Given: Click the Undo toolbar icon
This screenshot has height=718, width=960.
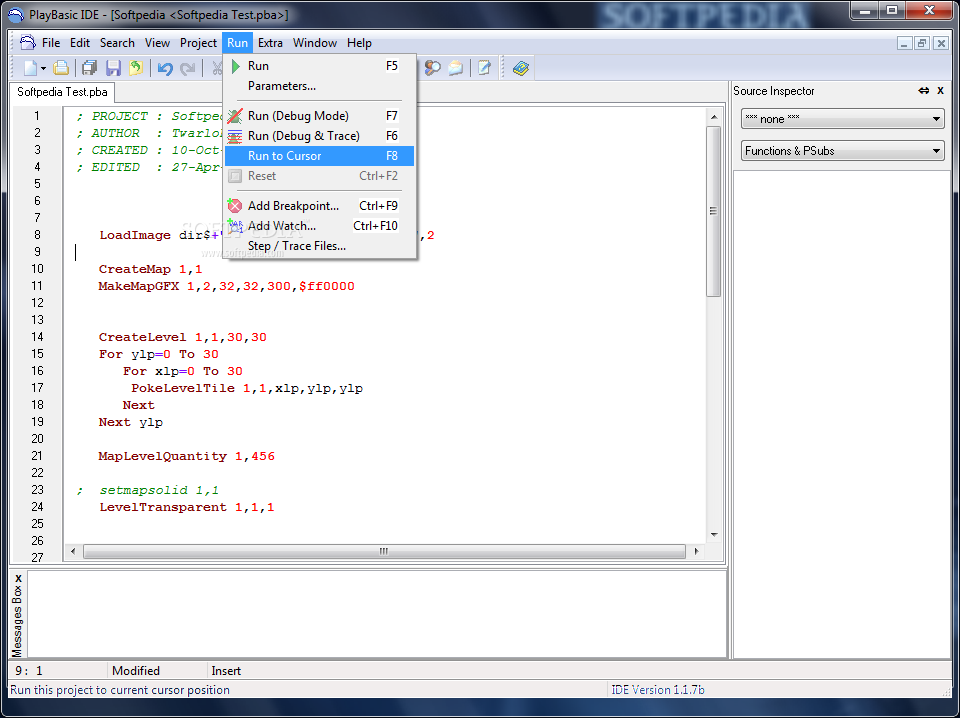Looking at the screenshot, I should coord(165,68).
